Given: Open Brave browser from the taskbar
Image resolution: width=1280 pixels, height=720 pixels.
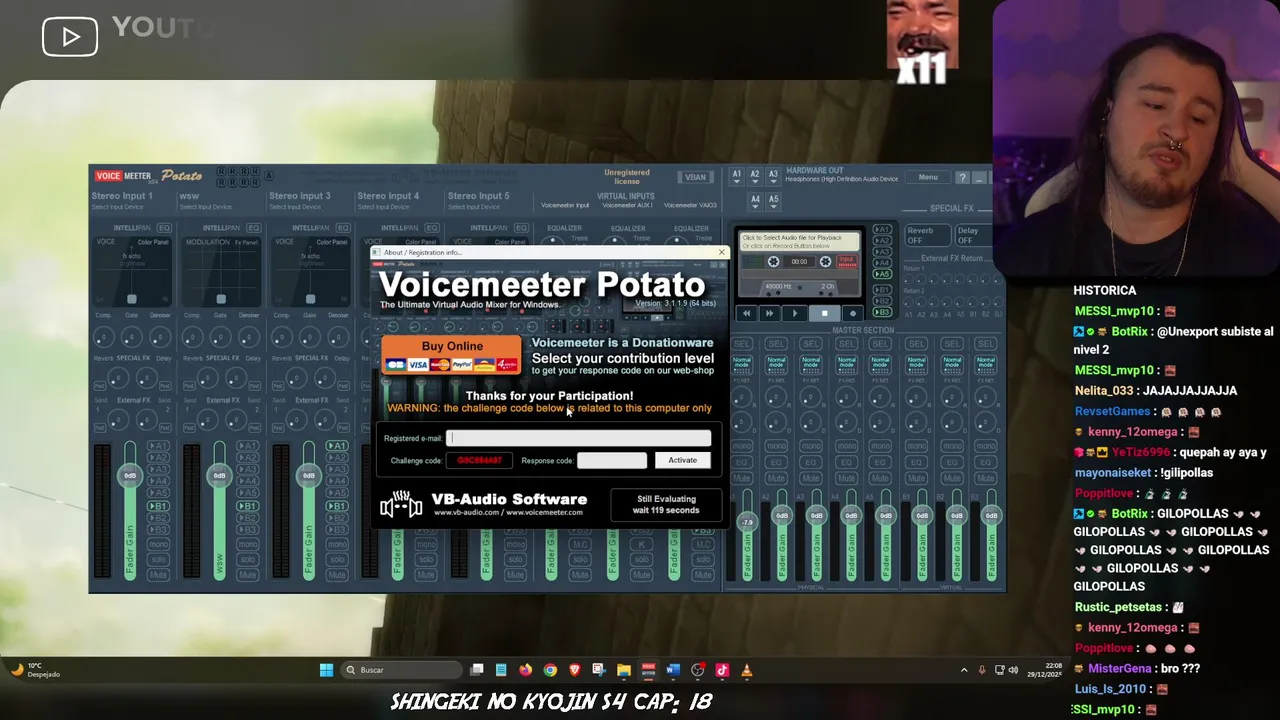Looking at the screenshot, I should (x=574, y=670).
